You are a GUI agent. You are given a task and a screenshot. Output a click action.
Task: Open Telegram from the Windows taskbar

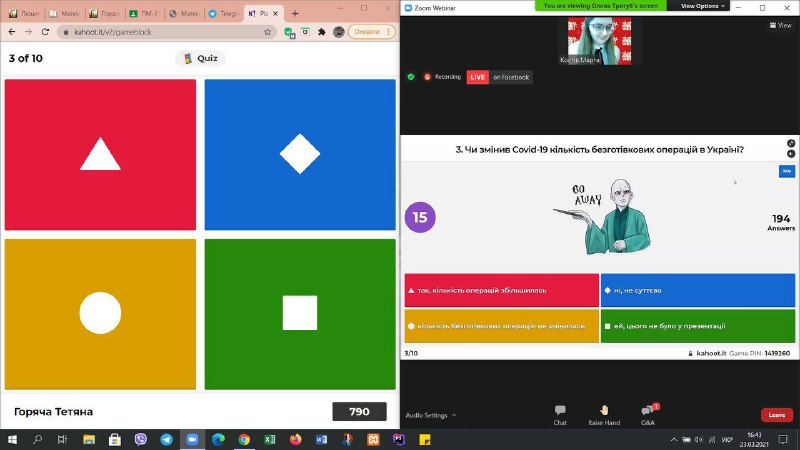click(166, 439)
